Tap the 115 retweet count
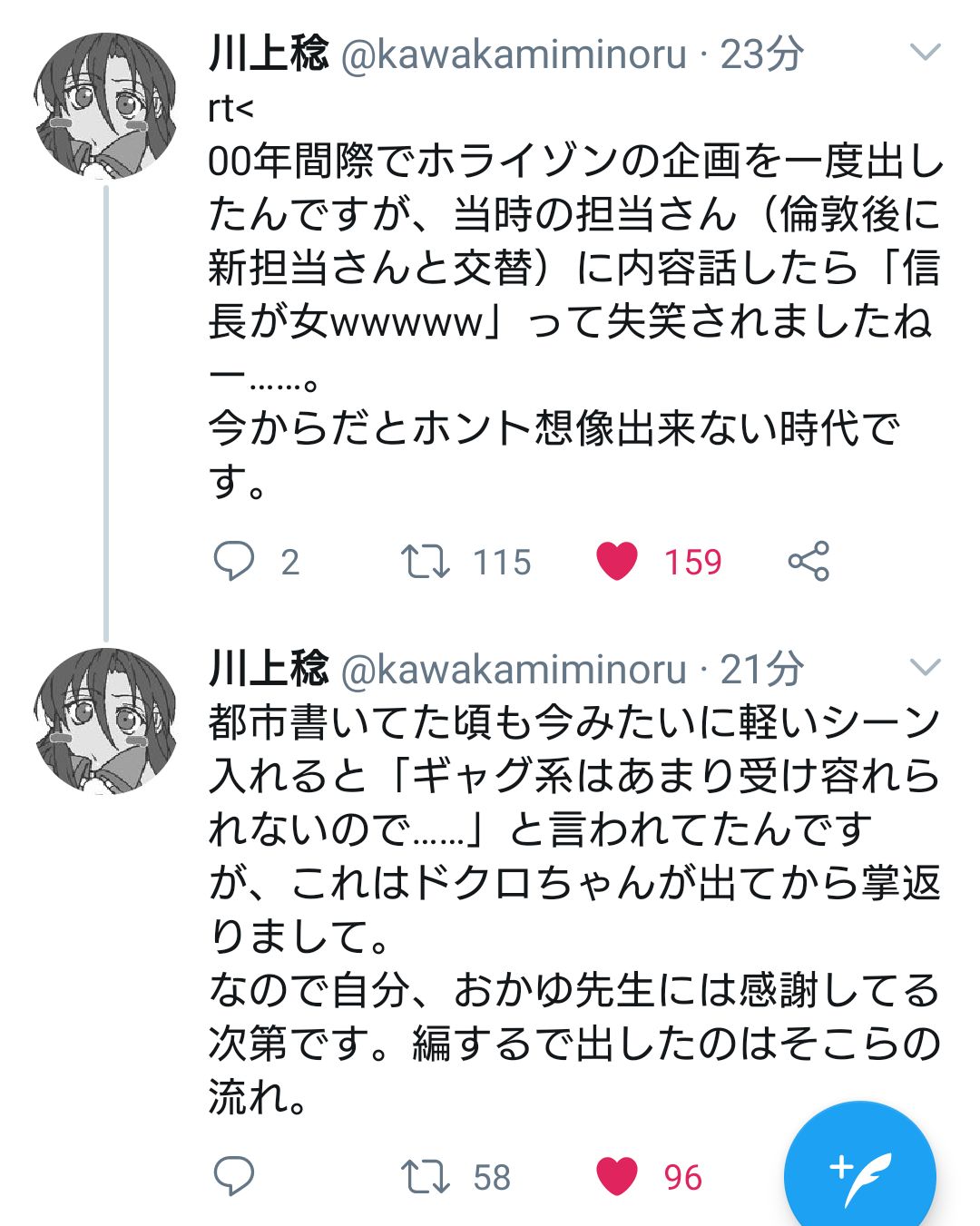This screenshot has width=980, height=1226. 502,563
